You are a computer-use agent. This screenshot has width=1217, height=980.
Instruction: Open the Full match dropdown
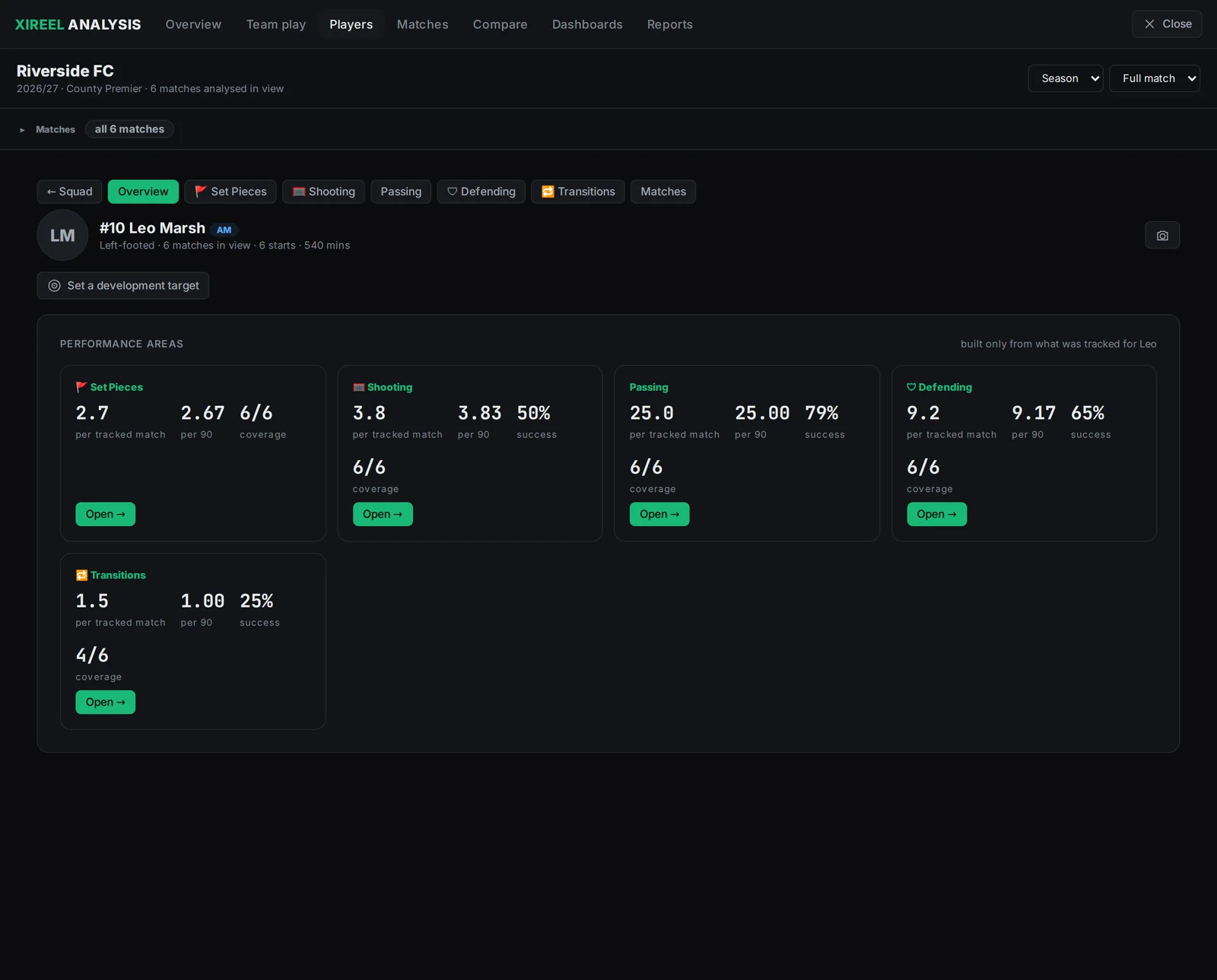click(x=1155, y=78)
